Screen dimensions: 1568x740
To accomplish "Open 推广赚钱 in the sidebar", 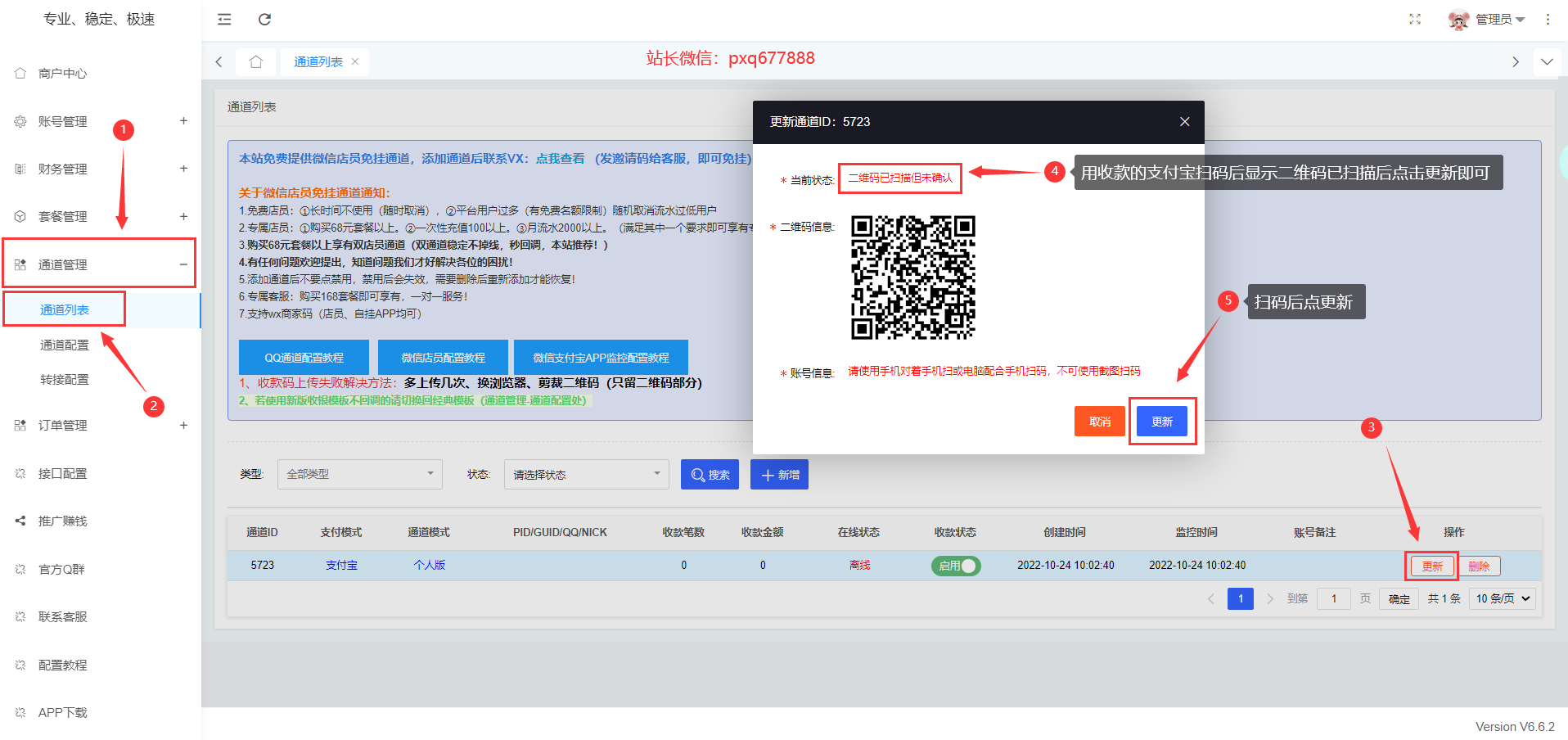I will tap(62, 521).
